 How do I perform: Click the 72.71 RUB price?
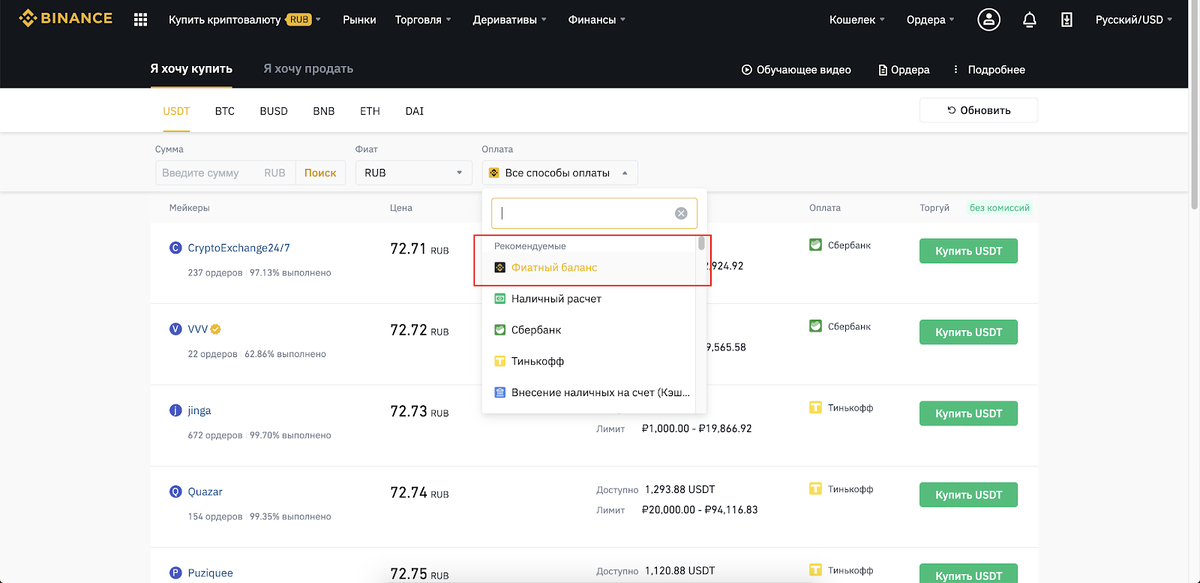click(x=419, y=248)
